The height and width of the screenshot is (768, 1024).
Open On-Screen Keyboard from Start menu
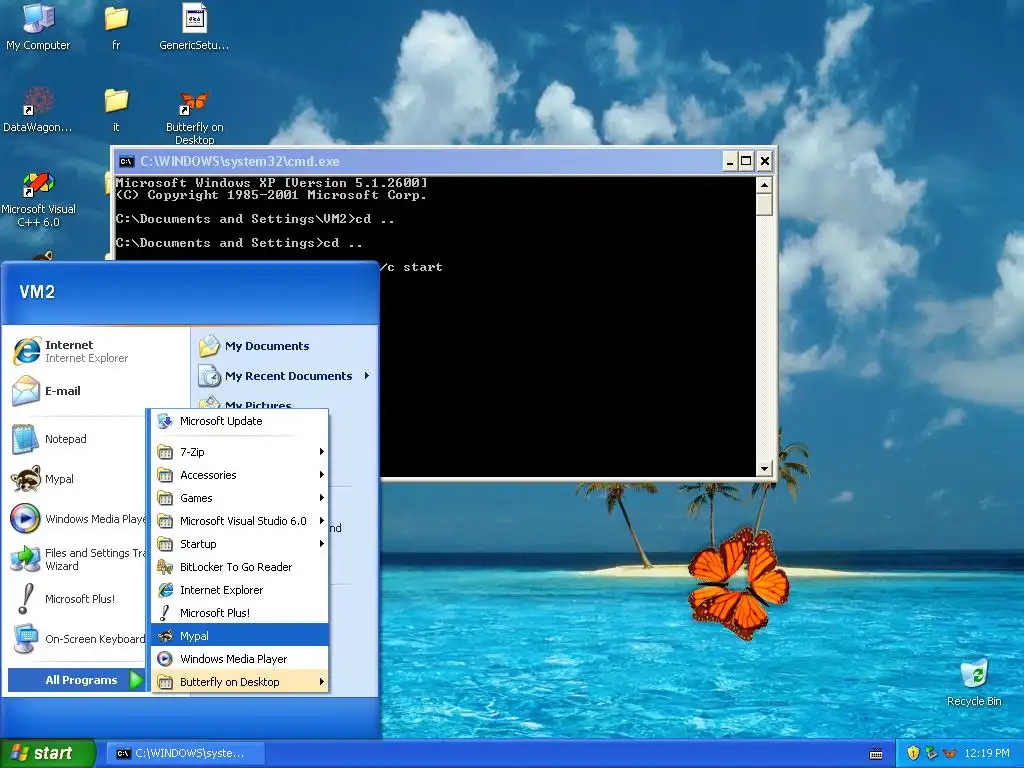[x=77, y=639]
